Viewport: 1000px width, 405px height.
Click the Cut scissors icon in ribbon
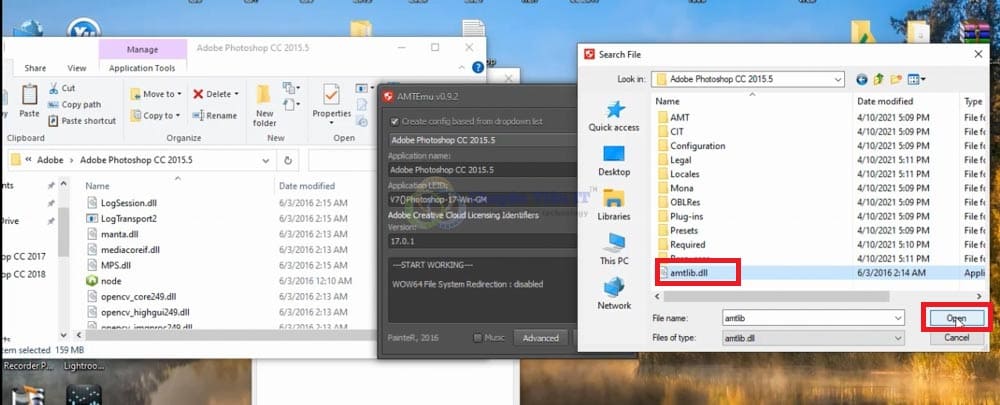click(53, 88)
